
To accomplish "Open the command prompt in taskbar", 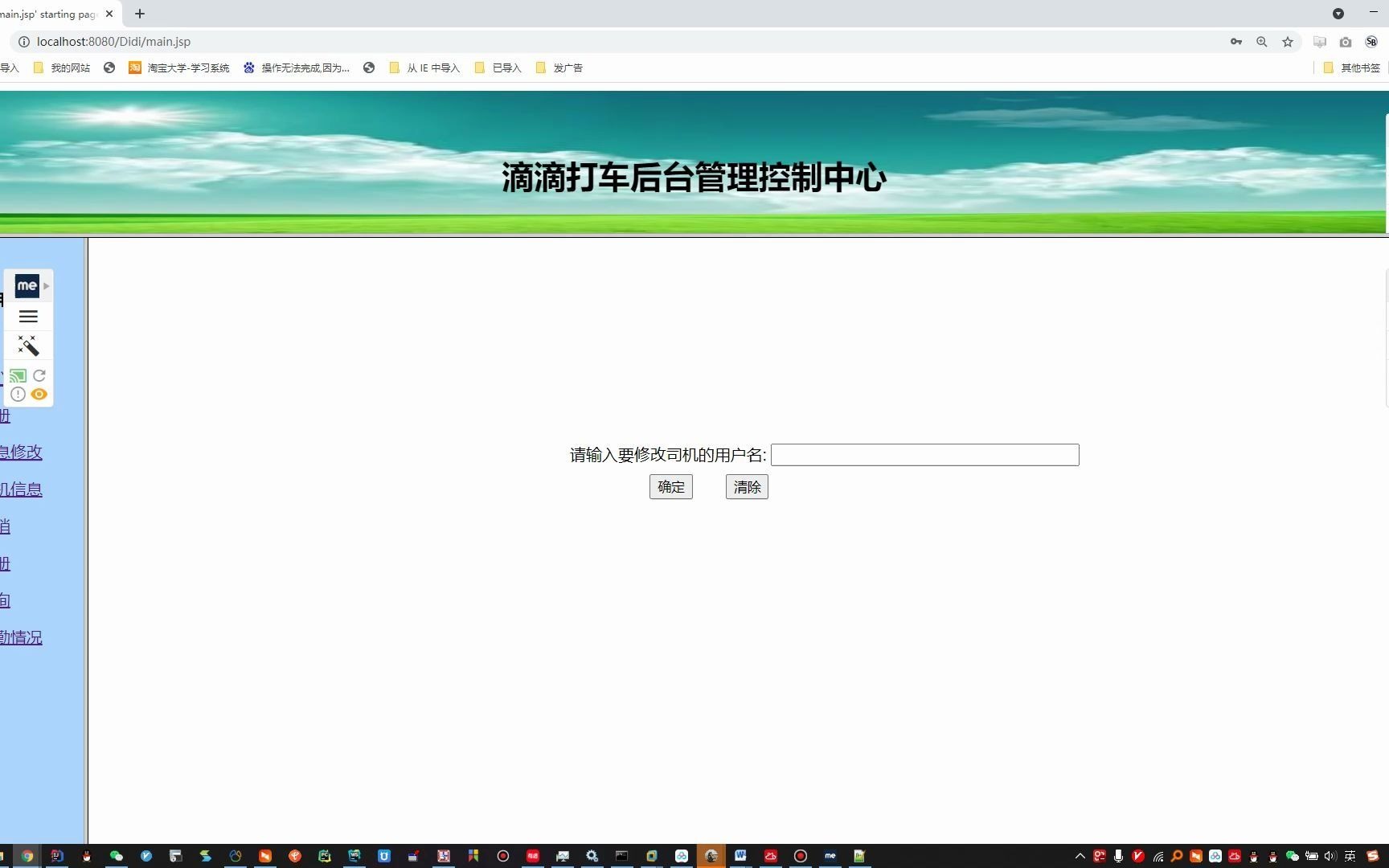I will click(622, 856).
